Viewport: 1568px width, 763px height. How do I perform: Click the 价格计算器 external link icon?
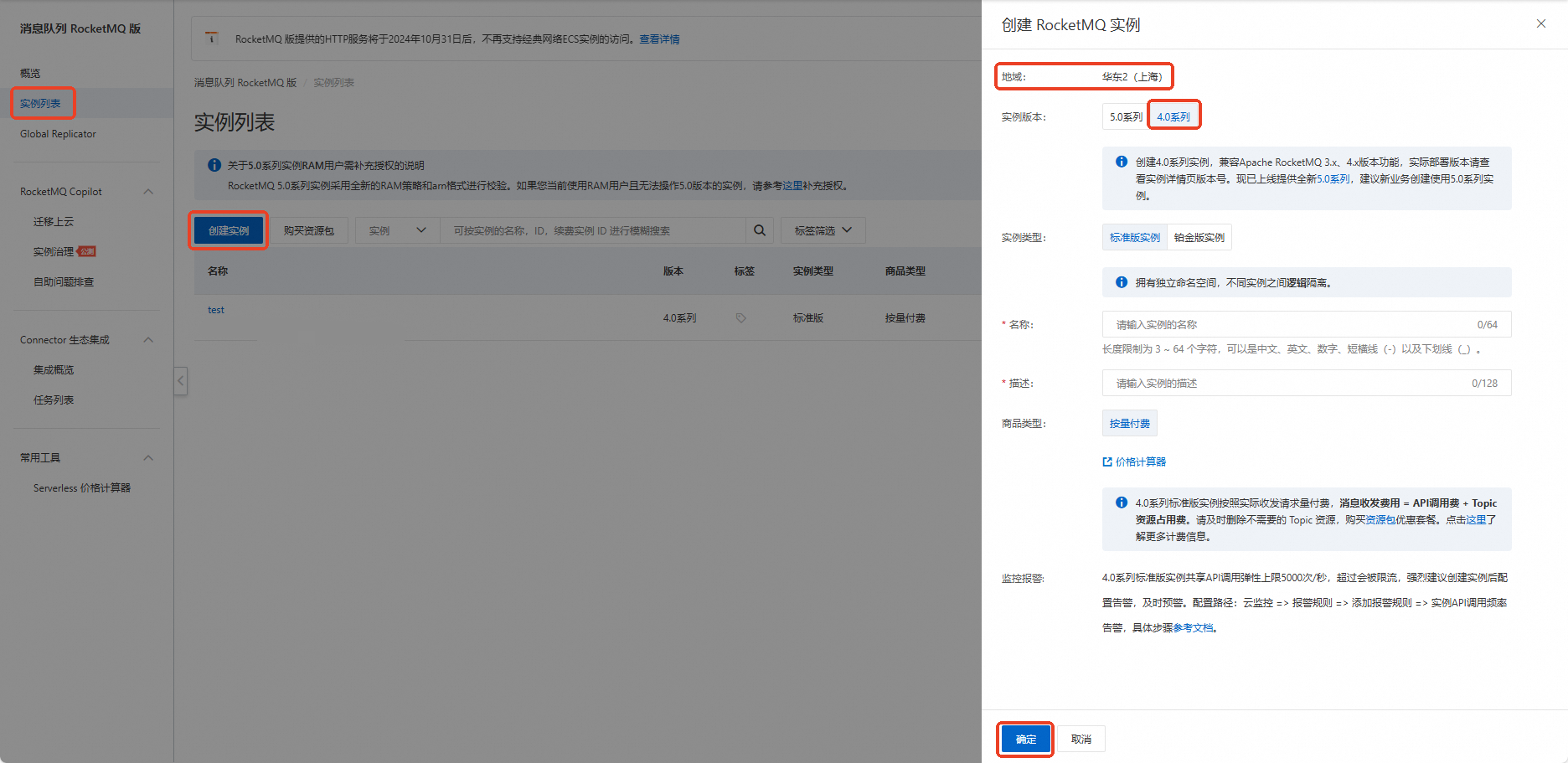1107,461
